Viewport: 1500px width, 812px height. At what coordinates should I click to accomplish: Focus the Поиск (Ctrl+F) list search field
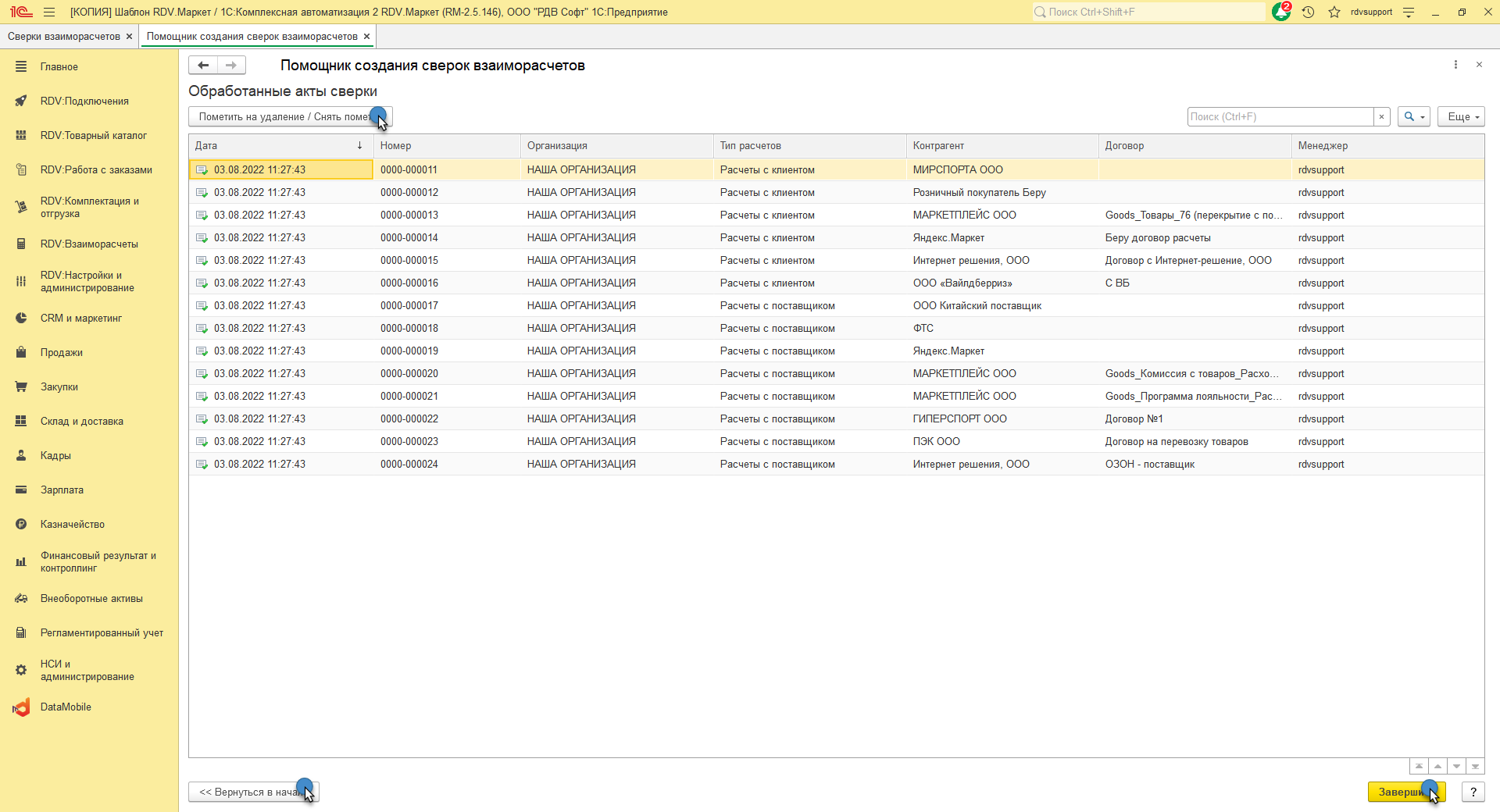pyautogui.click(x=1280, y=117)
